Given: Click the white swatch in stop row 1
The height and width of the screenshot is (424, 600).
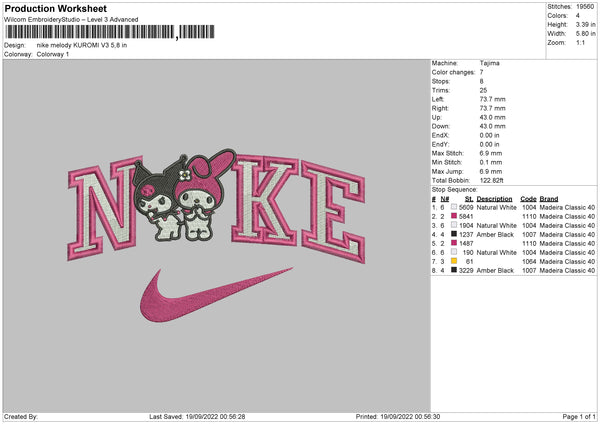Looking at the screenshot, I should 454,207.
